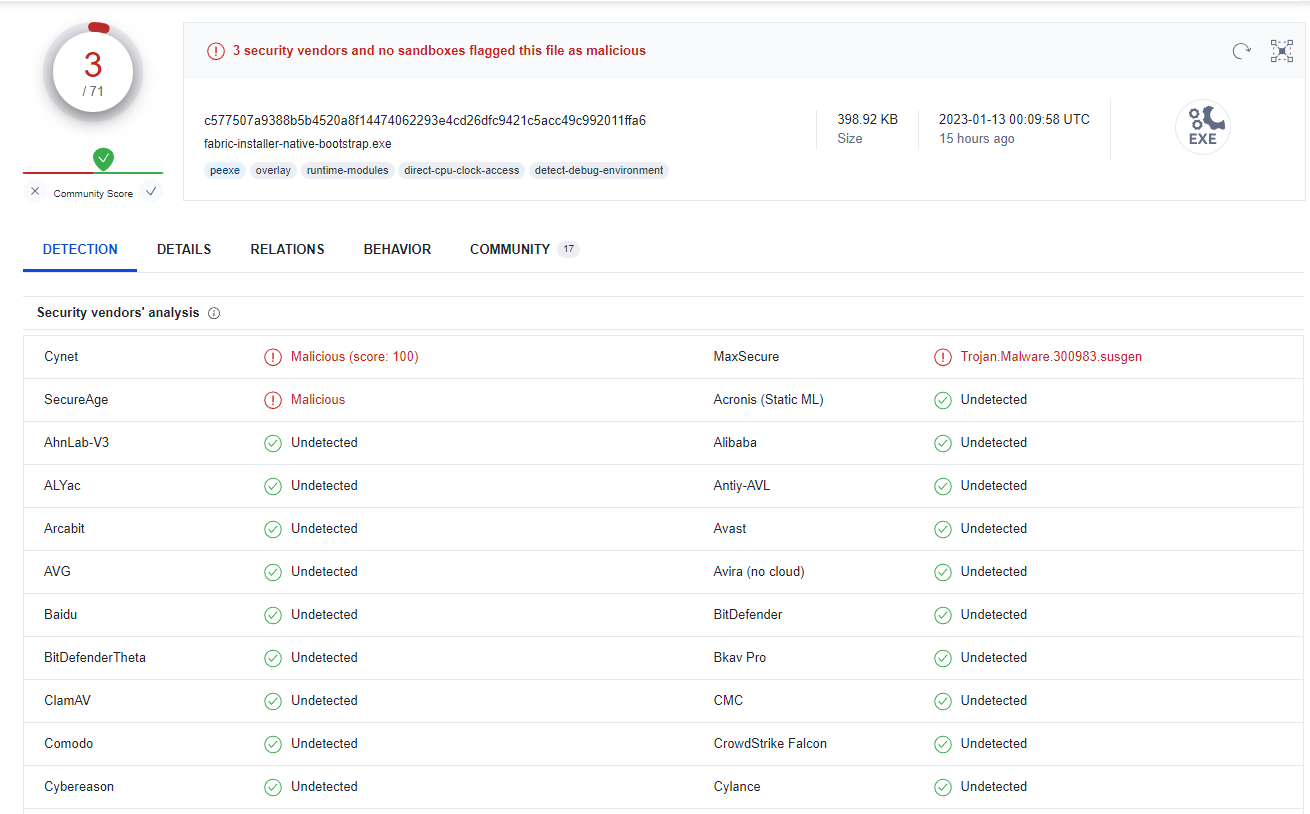Viewport: 1310px width, 814px height.
Task: Toggle the checkmark upvote next to Community Score
Action: coord(151,190)
